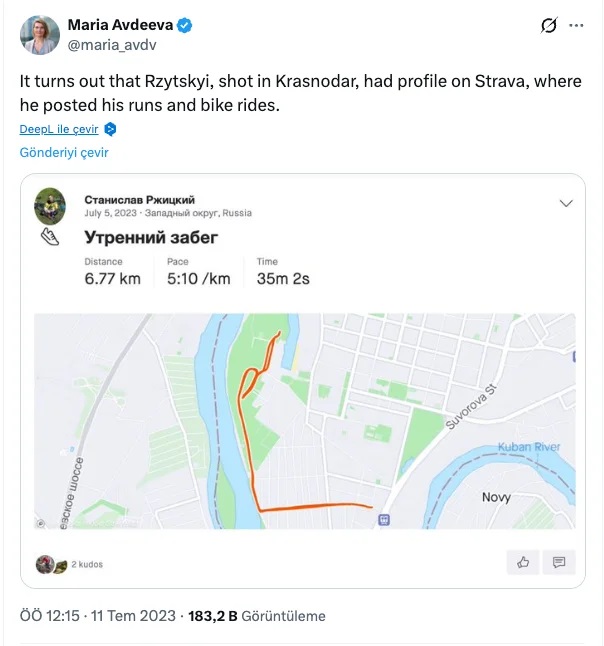
Task: Click the transit stop icon on map
Action: click(x=385, y=518)
